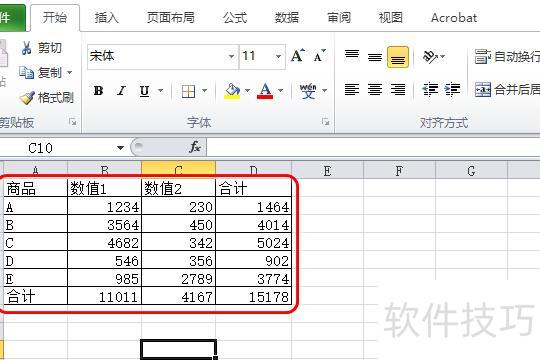The height and width of the screenshot is (360, 540).
Task: Click cell with value 1234
Action: pyautogui.click(x=104, y=206)
